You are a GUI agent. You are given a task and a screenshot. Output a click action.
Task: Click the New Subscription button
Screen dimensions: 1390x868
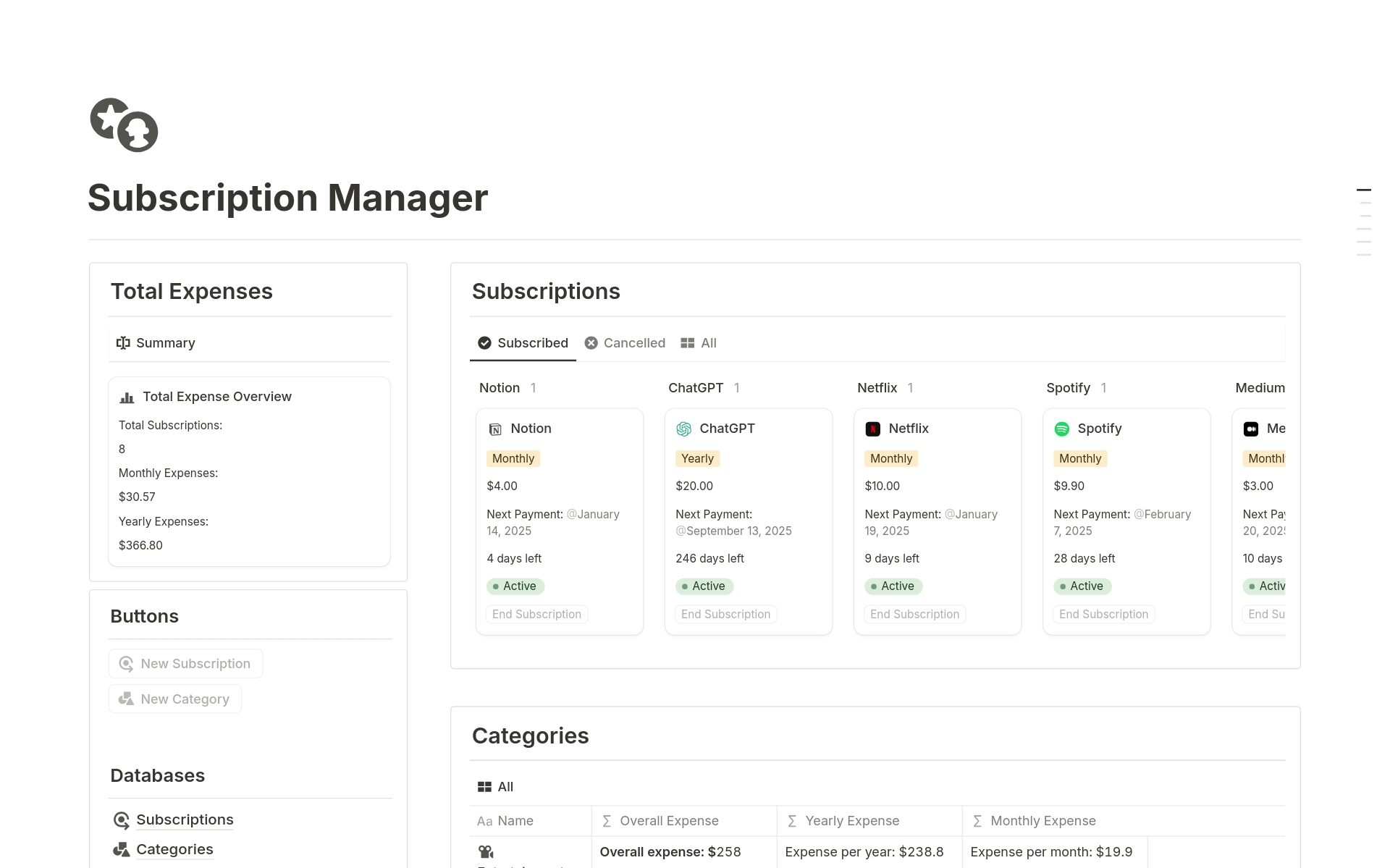coord(185,663)
